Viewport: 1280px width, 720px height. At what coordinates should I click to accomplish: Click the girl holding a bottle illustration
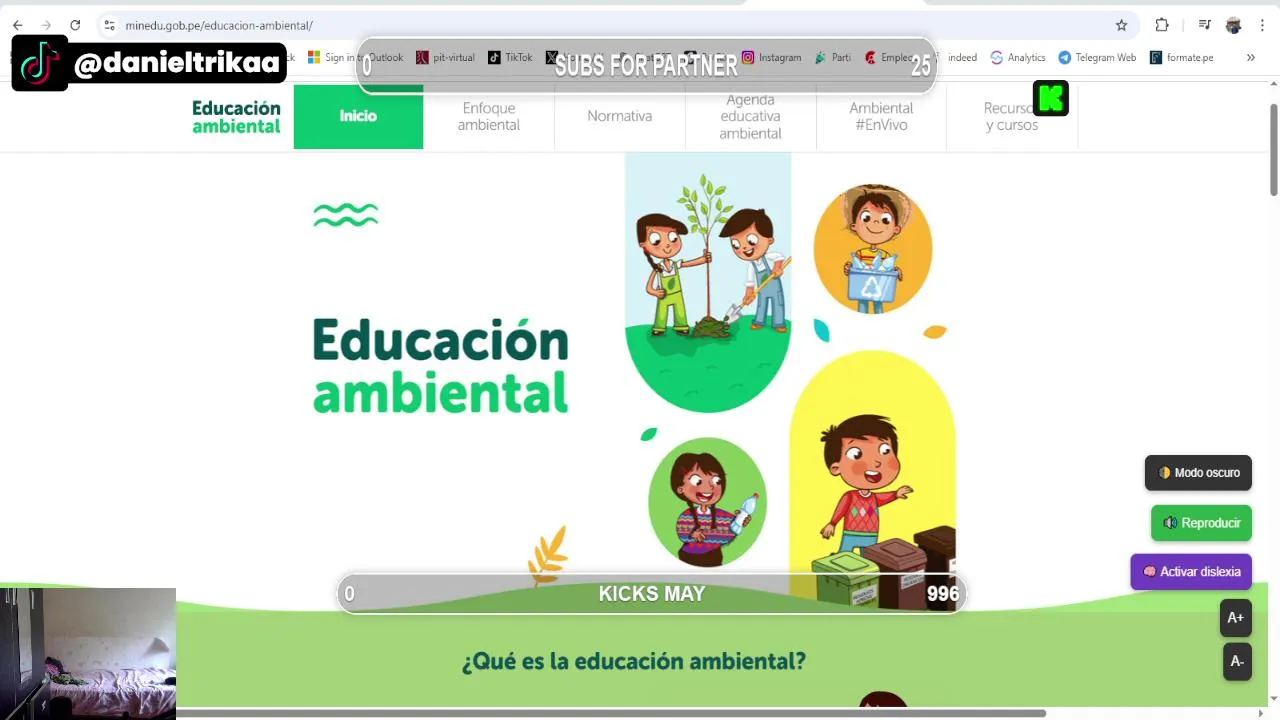[708, 502]
